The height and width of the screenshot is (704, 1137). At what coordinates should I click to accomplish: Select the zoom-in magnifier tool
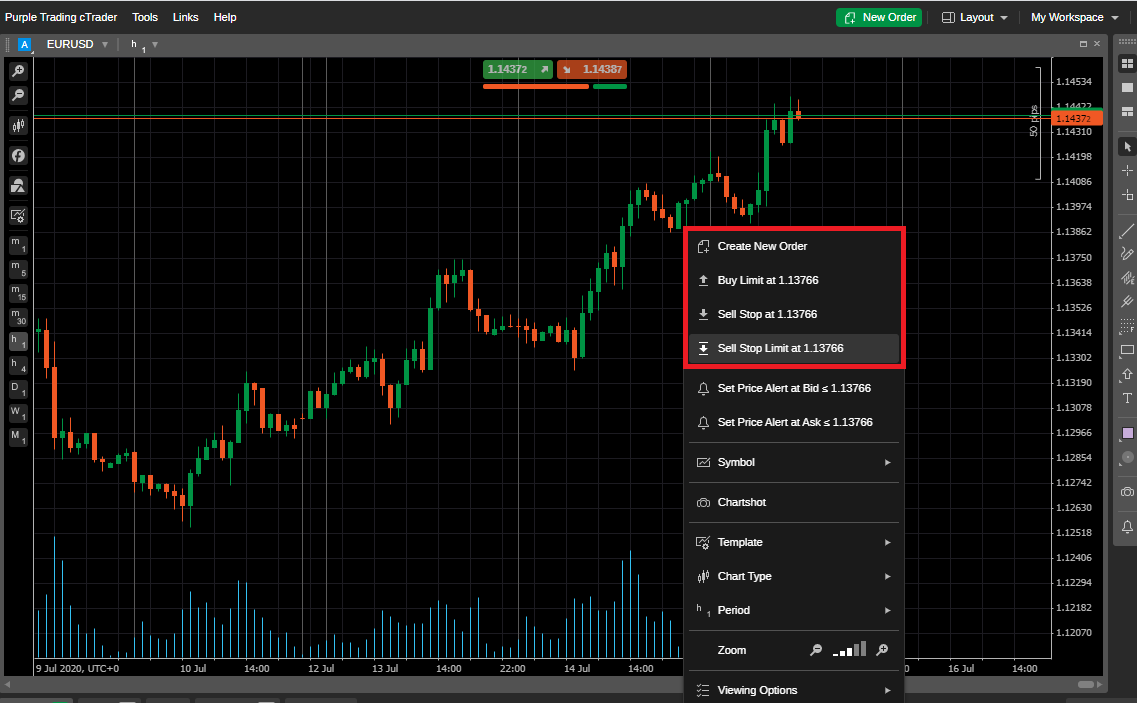[x=19, y=70]
